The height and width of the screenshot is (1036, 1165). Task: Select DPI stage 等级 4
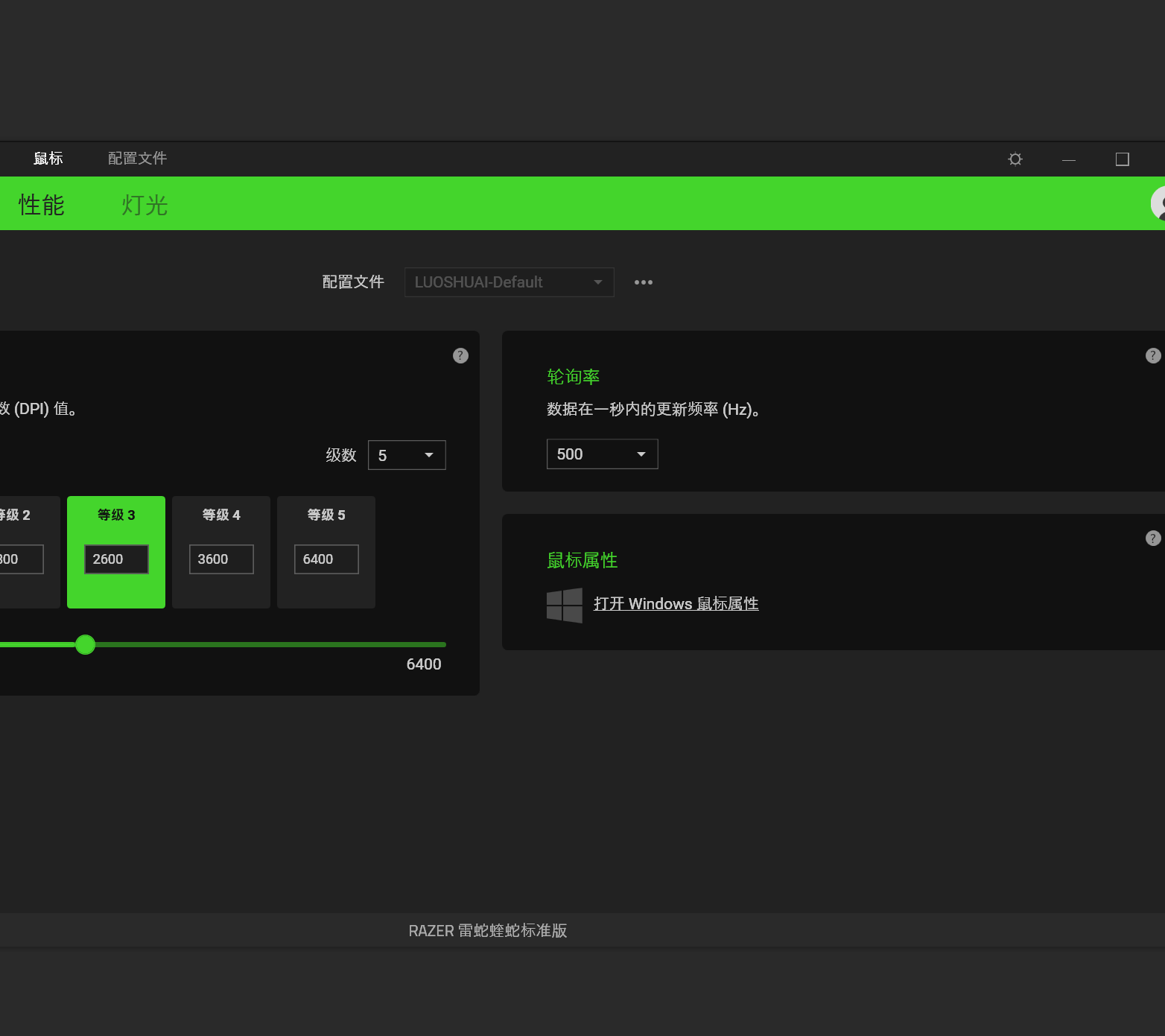220,552
